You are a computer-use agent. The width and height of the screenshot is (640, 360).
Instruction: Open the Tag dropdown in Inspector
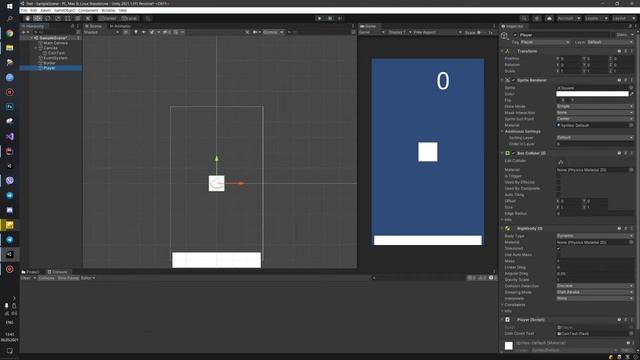coord(544,42)
